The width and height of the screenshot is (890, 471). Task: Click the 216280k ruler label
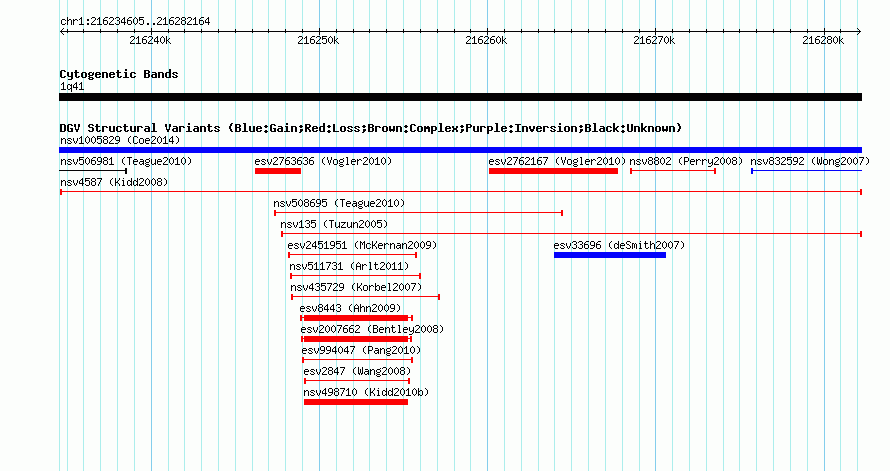pos(823,40)
